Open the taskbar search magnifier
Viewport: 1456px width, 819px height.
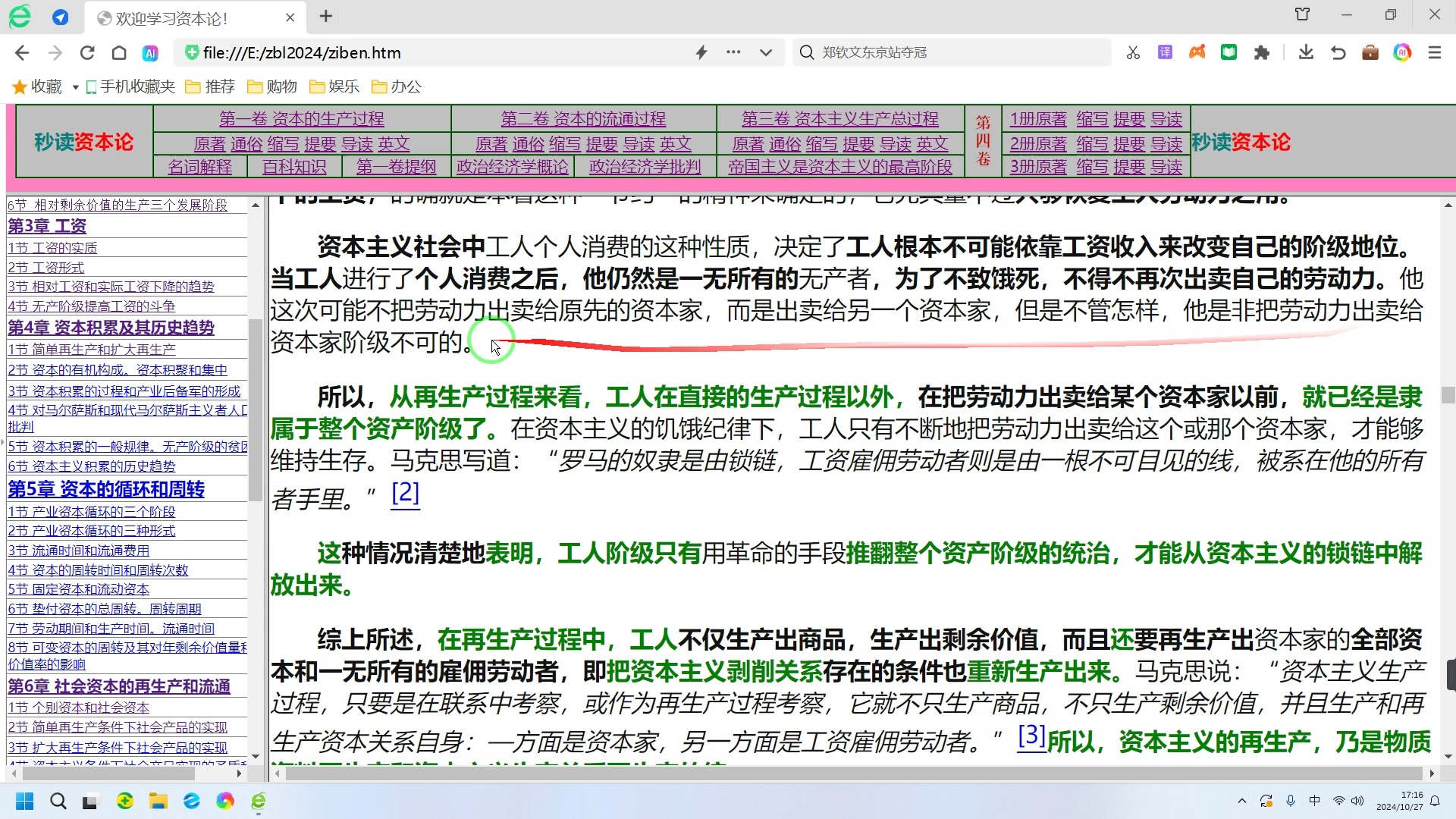tap(58, 801)
